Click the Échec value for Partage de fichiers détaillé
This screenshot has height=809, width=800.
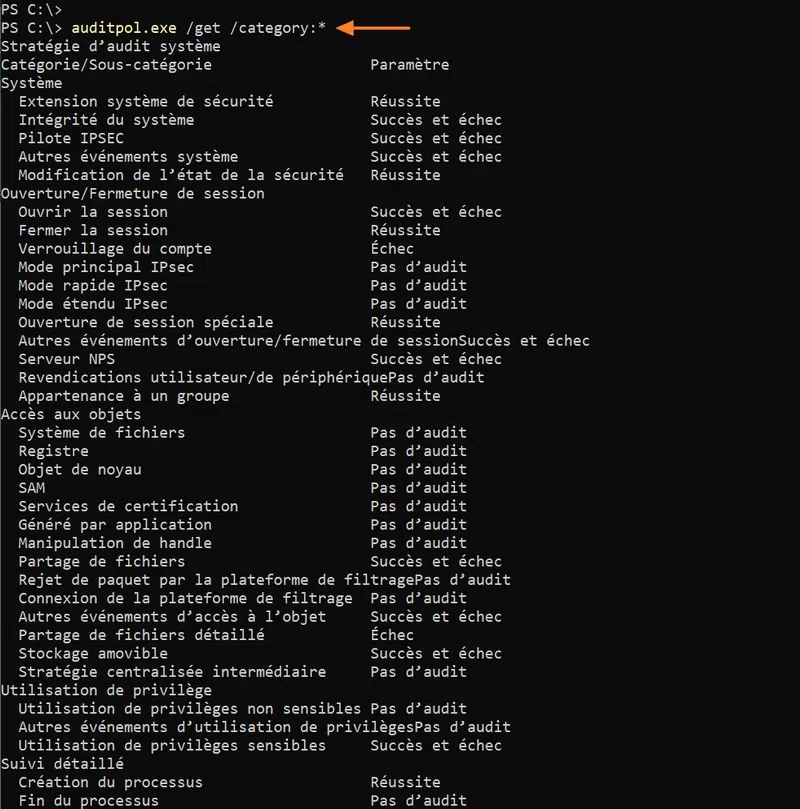[392, 635]
